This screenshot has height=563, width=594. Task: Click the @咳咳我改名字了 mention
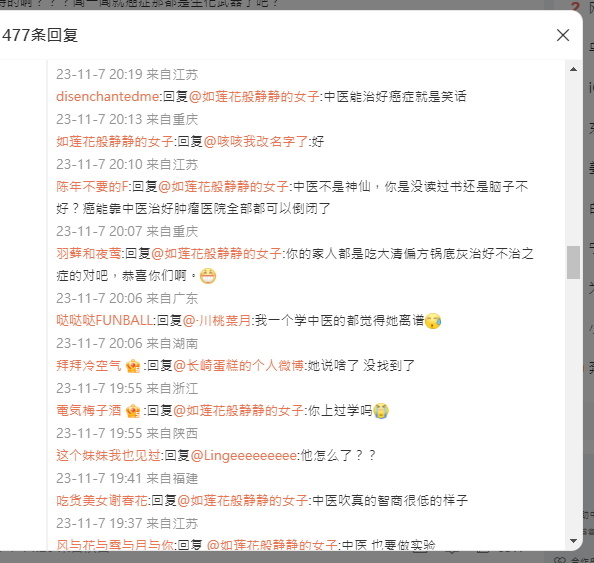click(256, 141)
